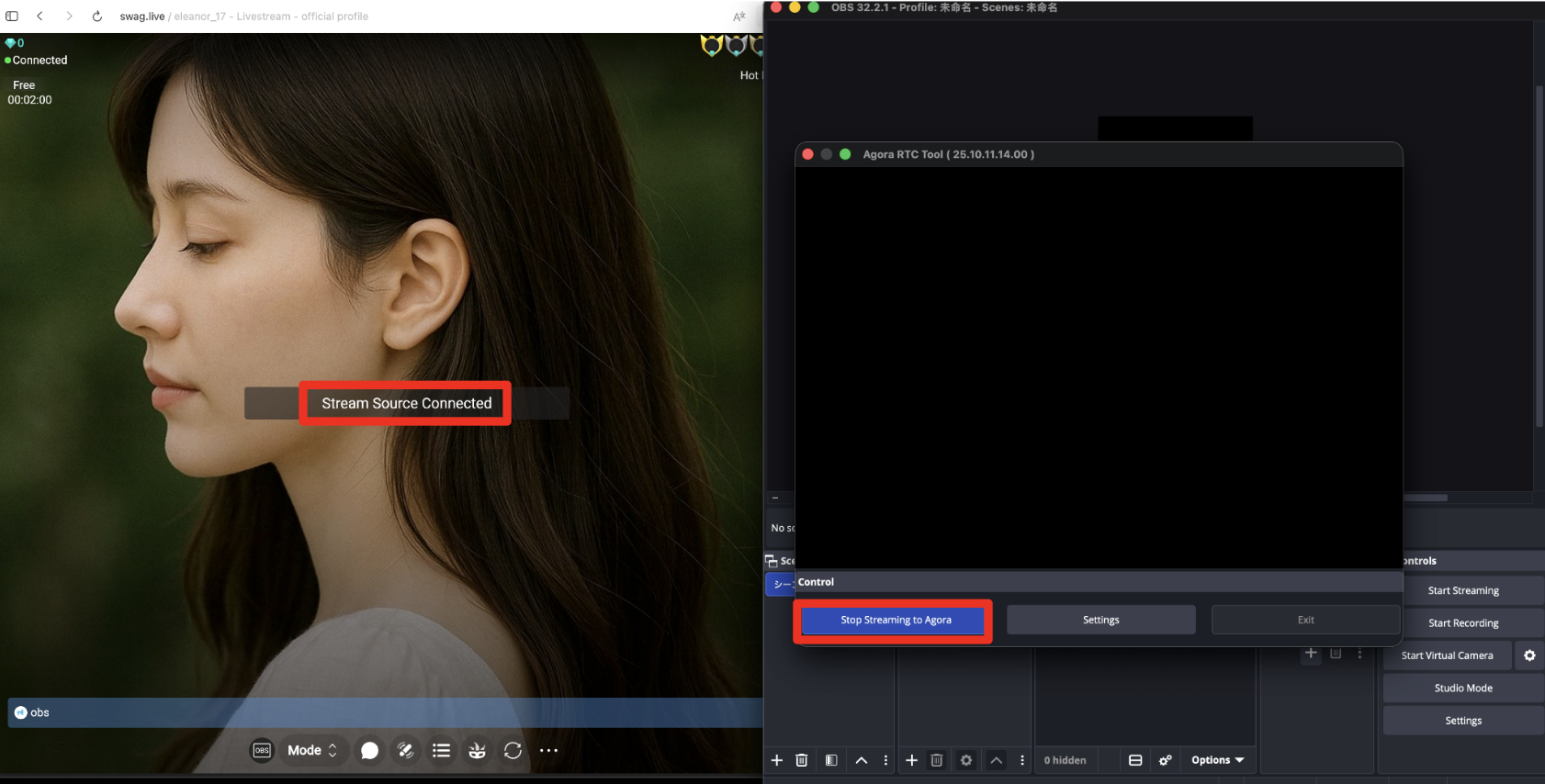This screenshot has width=1545, height=784.
Task: Open the three-dots more menu in the stream toolbar
Action: (x=548, y=750)
